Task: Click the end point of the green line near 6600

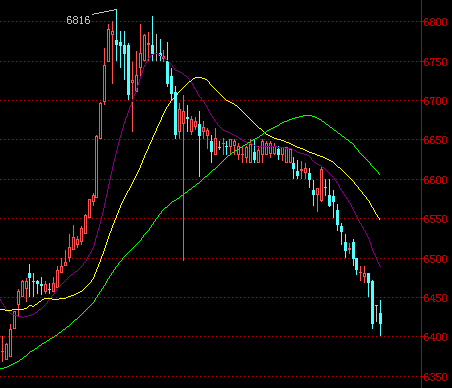Action: click(x=379, y=174)
